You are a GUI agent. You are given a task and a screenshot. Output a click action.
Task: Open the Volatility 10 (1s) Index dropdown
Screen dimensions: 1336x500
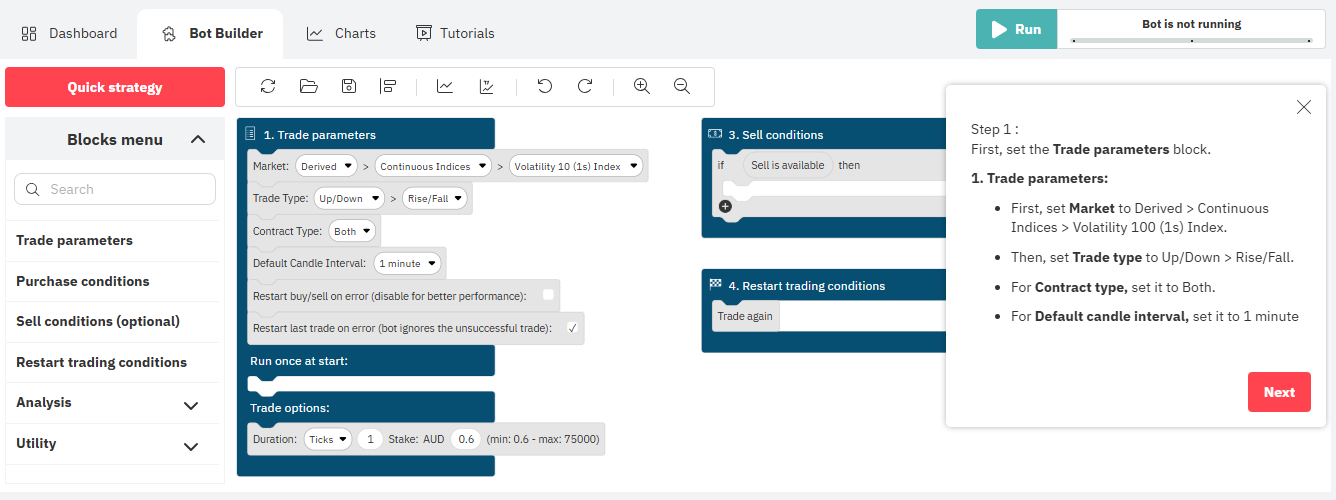pyautogui.click(x=576, y=166)
